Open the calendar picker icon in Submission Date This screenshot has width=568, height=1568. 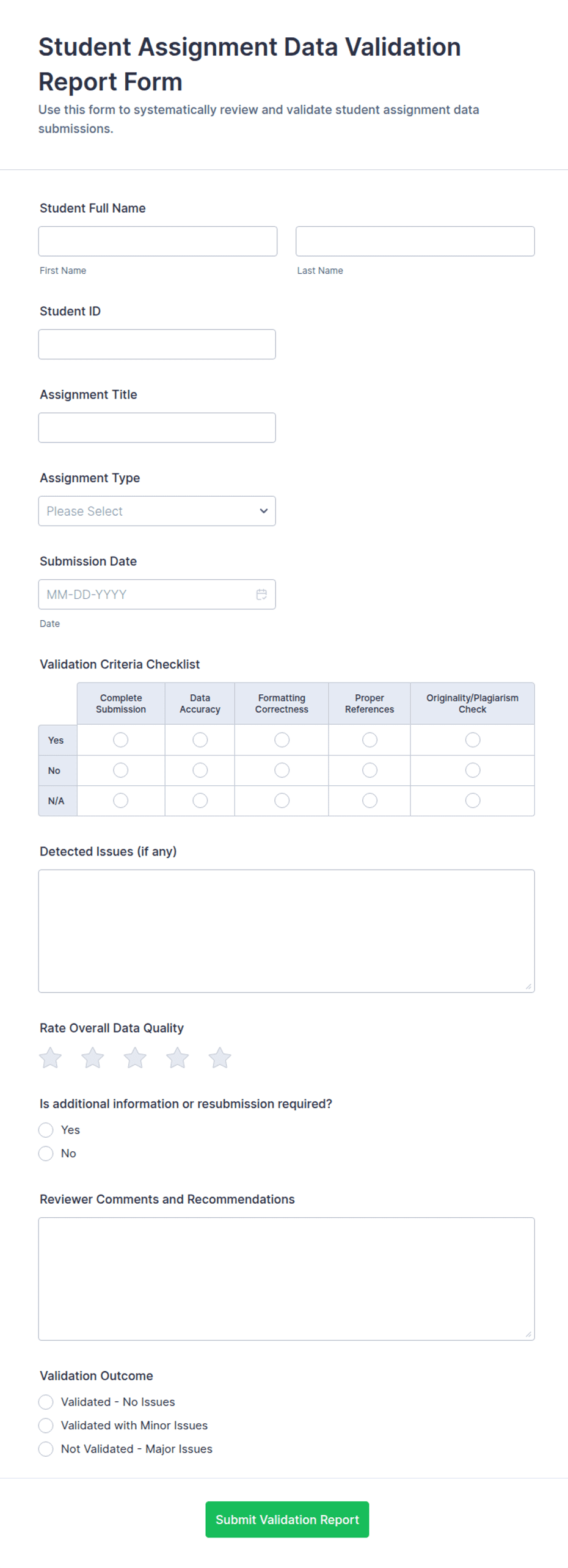(261, 594)
